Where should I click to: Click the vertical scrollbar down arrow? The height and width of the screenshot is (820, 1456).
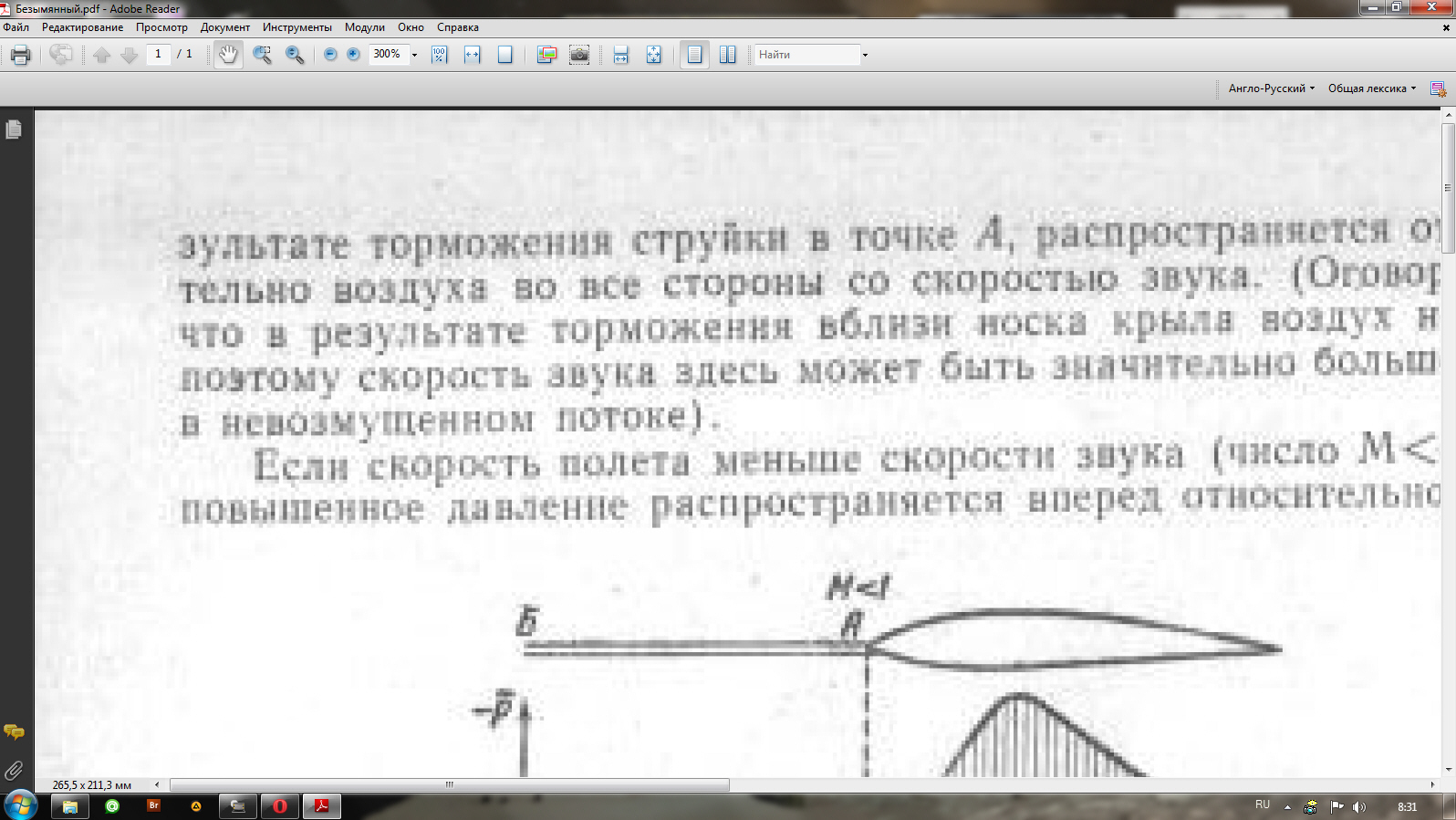coord(1448,770)
